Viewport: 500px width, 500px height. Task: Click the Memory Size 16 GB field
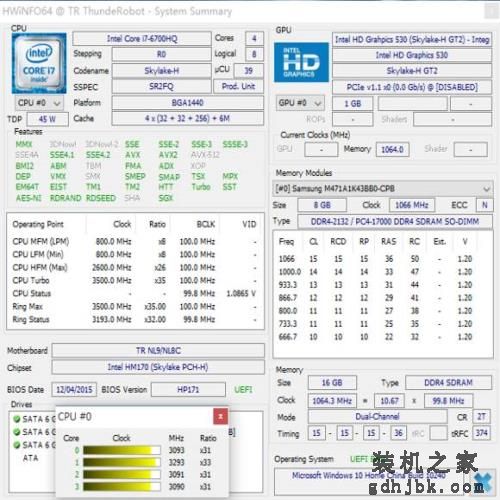coord(332,383)
